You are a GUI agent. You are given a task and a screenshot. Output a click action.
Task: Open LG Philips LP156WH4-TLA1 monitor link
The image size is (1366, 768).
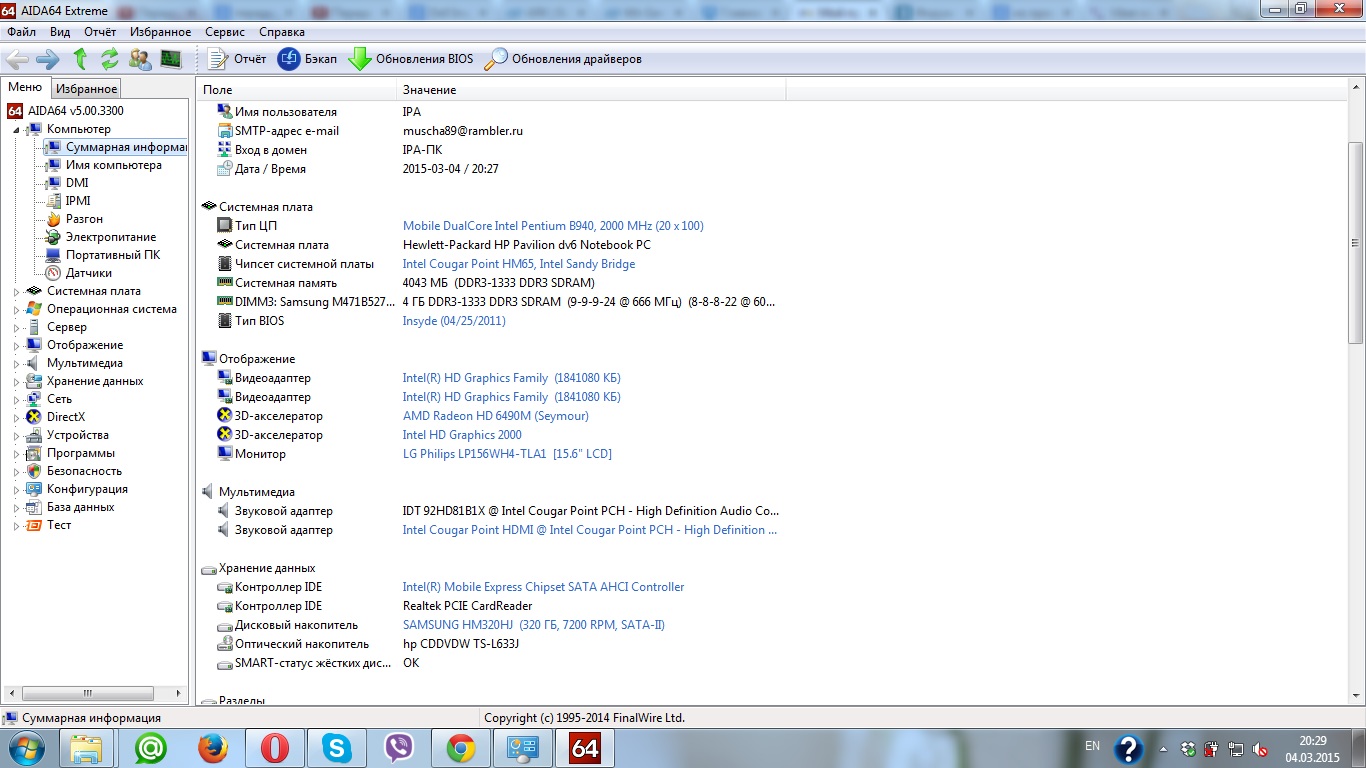click(507, 454)
